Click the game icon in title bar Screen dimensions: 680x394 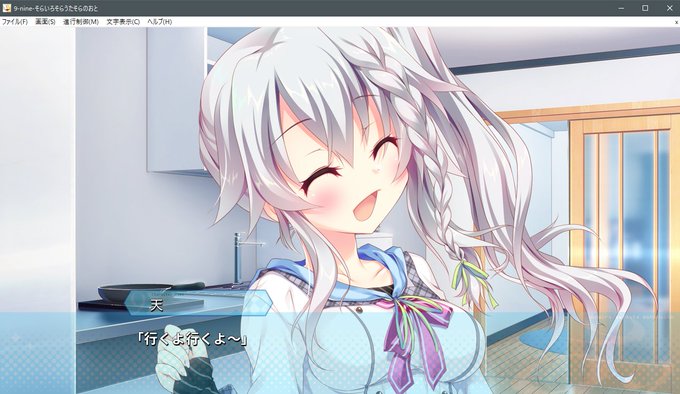point(7,8)
